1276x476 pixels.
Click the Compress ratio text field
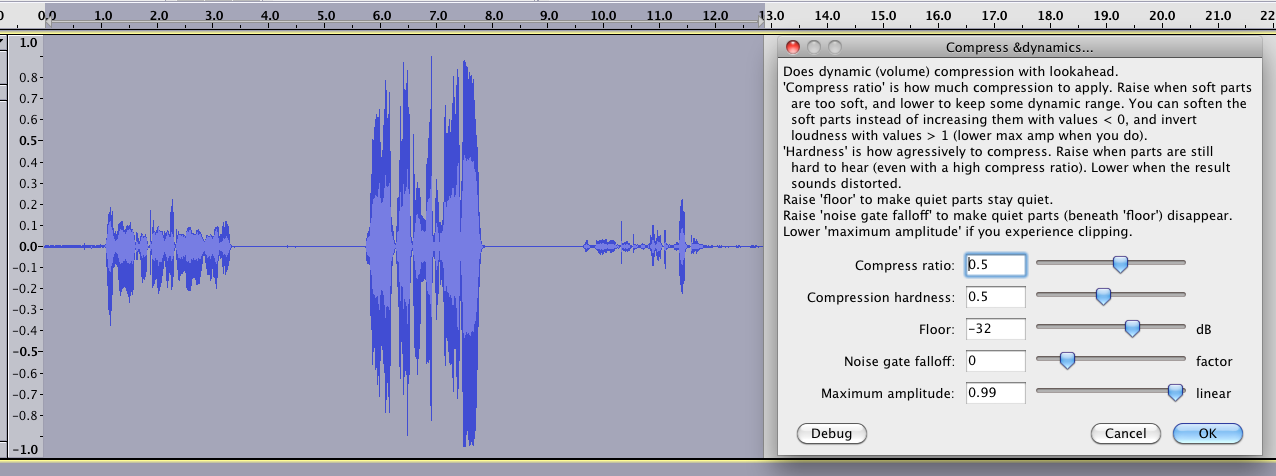click(x=996, y=265)
